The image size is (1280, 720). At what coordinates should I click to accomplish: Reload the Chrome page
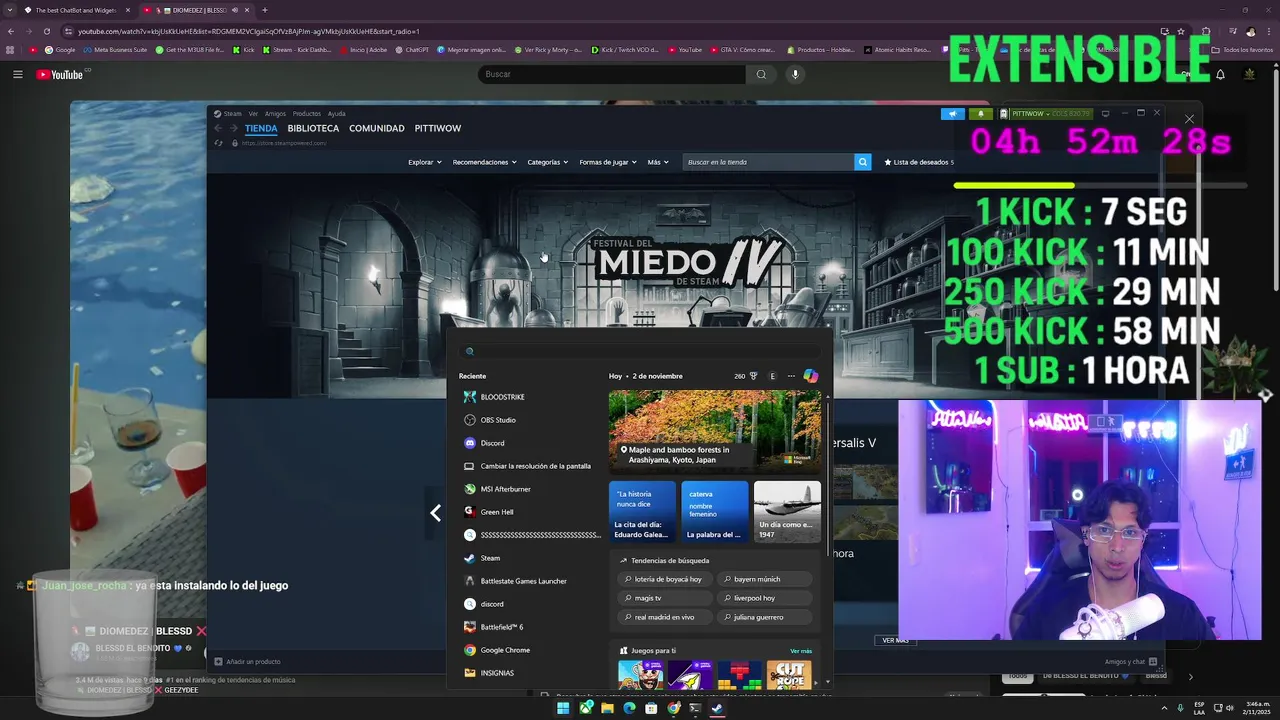[x=46, y=31]
